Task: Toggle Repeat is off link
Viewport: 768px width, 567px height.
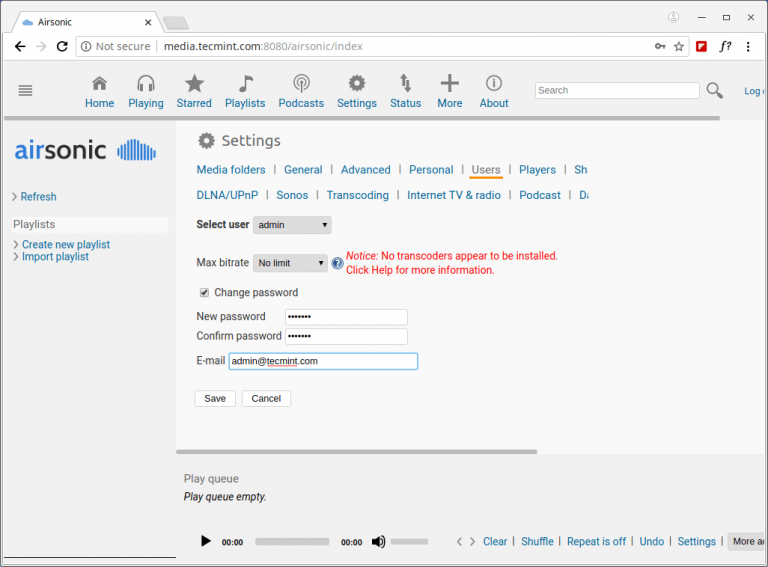Action: [x=597, y=542]
